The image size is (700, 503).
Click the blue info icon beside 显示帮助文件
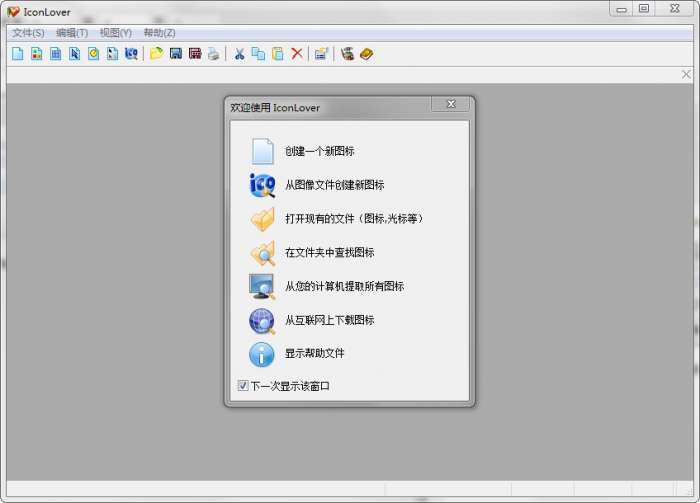coord(262,355)
